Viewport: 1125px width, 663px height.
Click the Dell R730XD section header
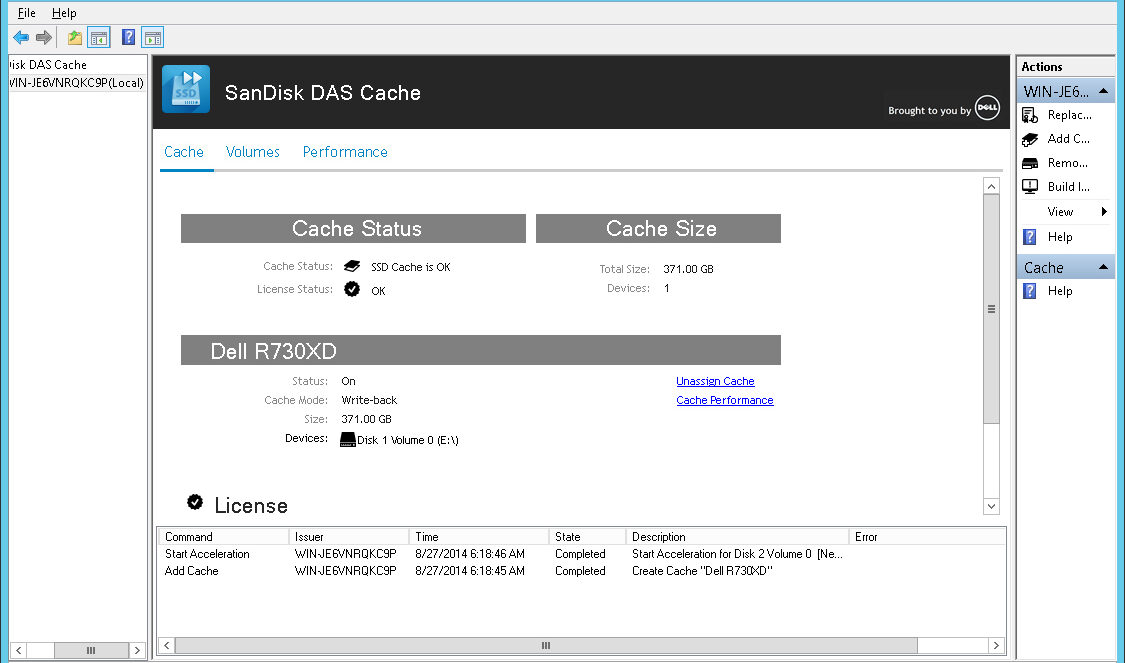click(x=481, y=350)
